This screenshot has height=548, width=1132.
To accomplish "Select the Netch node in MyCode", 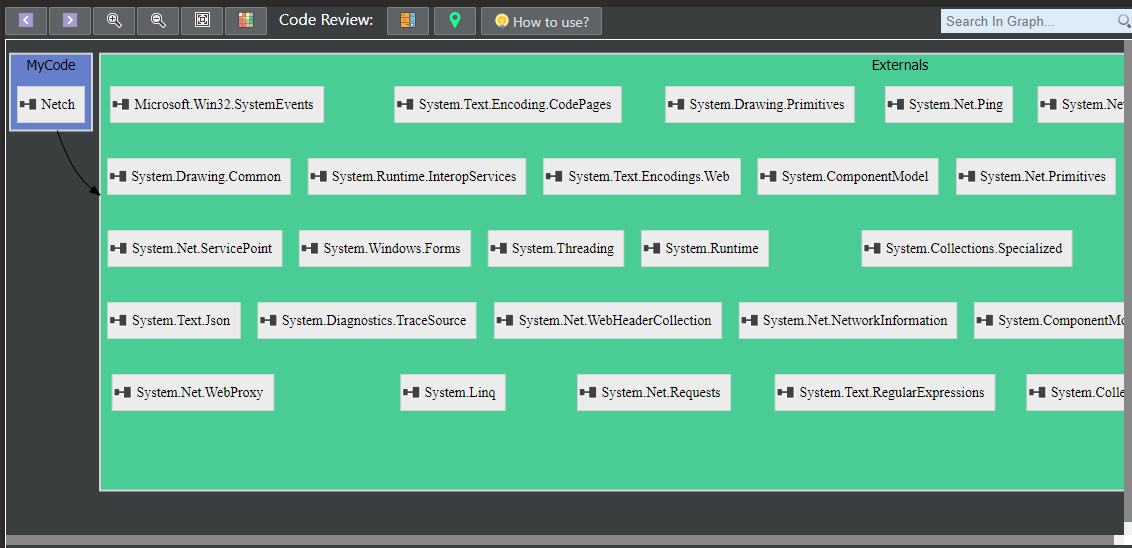I will coord(51,104).
